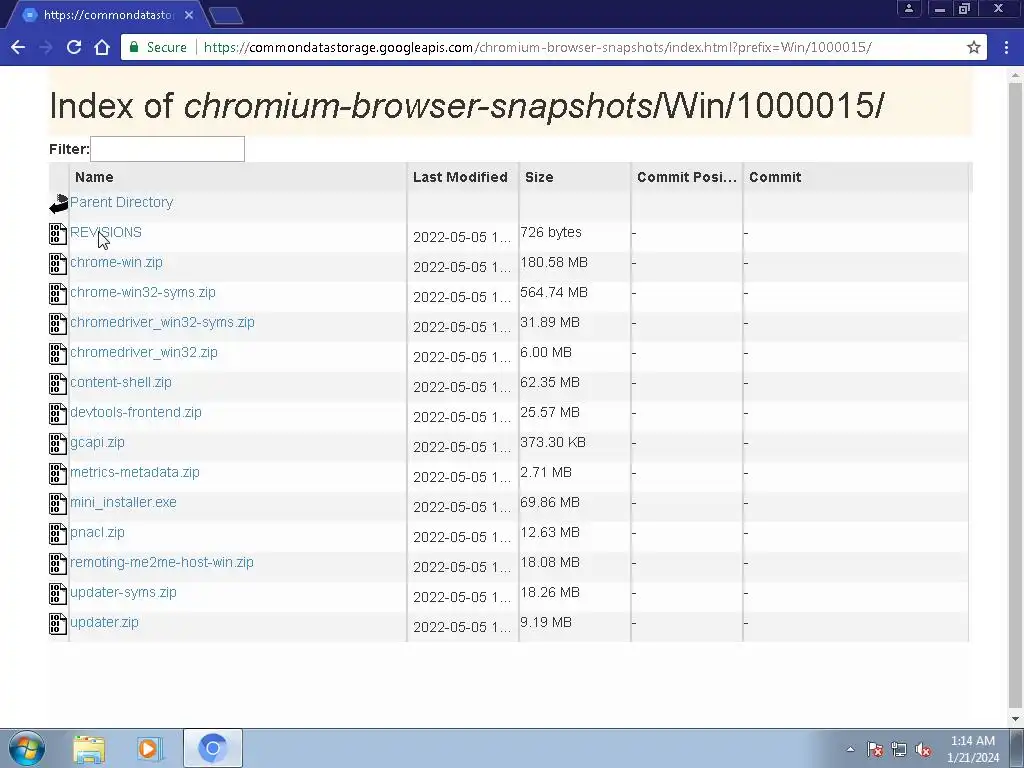The width and height of the screenshot is (1024, 768).
Task: Download chromedriver_win32-syms.zip
Action: (x=162, y=323)
